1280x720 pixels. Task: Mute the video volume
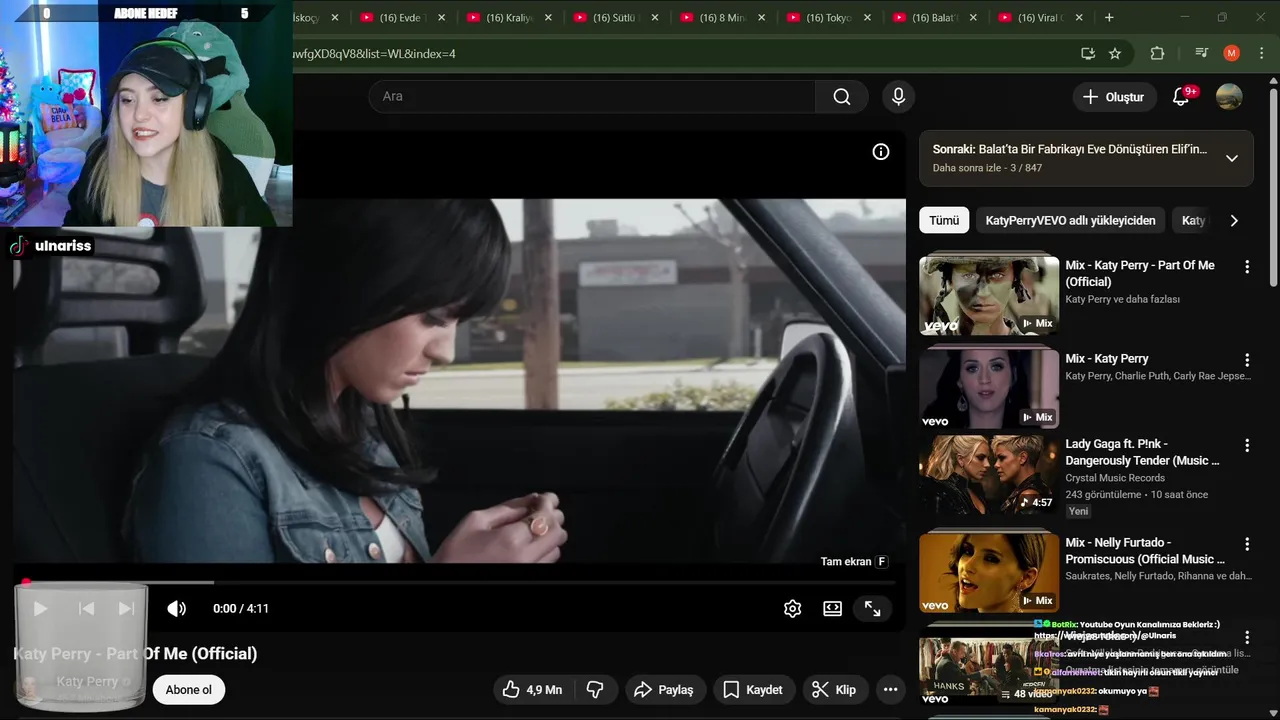pos(176,608)
